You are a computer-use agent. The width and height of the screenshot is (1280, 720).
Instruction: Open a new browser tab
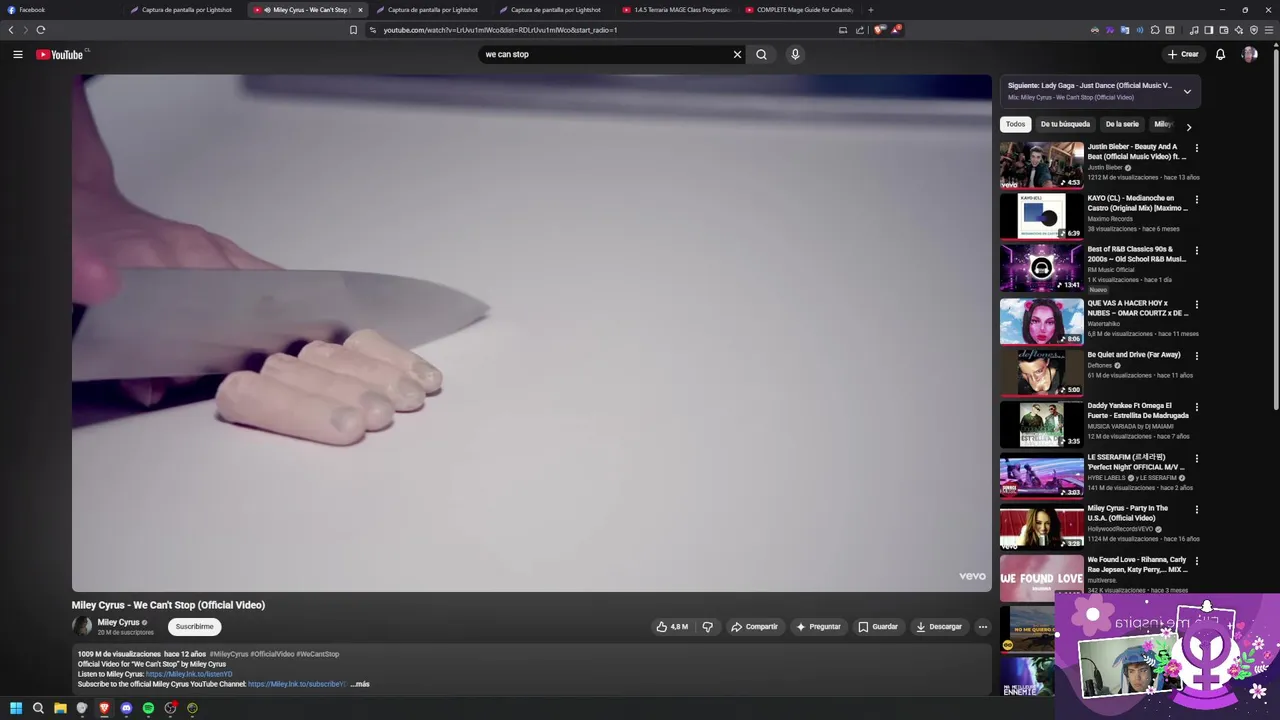870,10
